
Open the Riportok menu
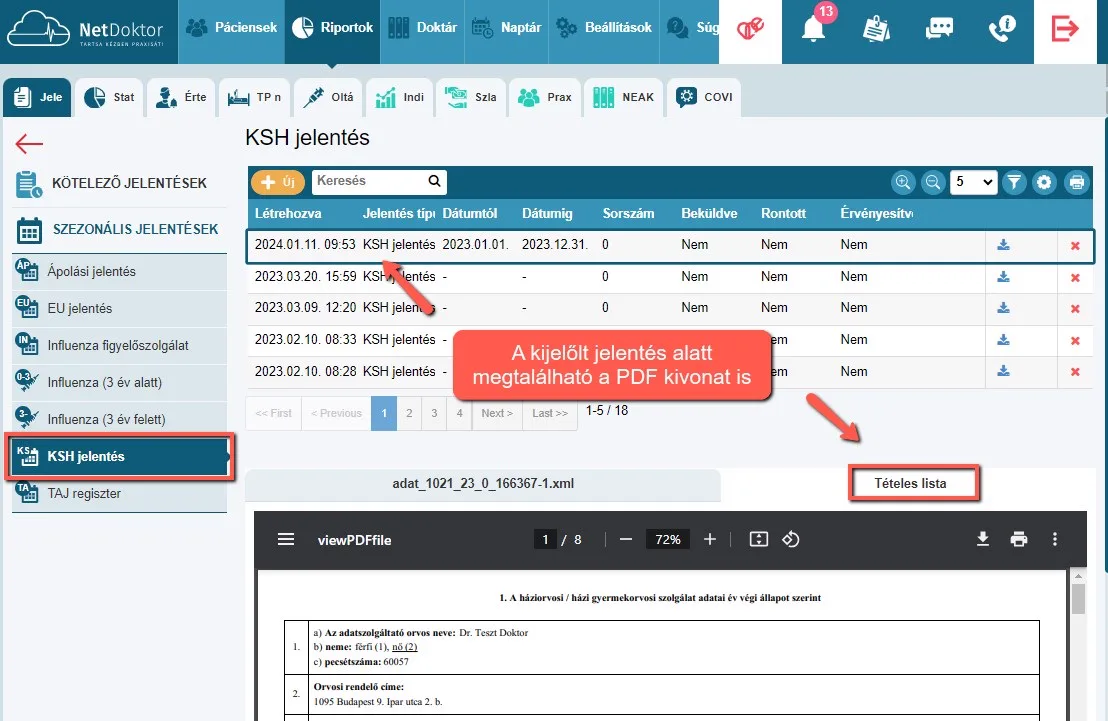pyautogui.click(x=332, y=28)
